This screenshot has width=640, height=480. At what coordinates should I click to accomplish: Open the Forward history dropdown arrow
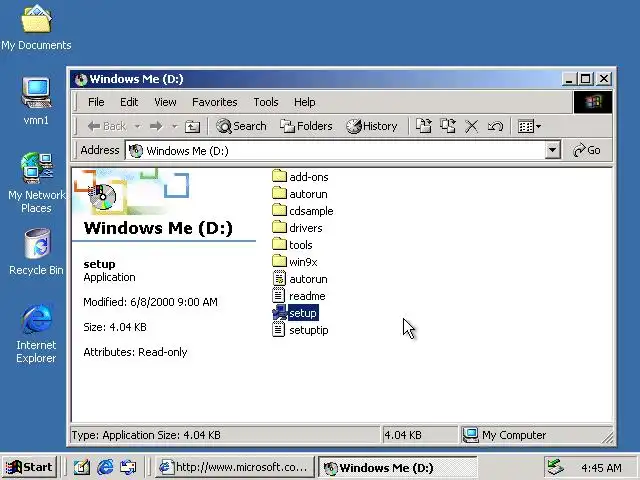pos(175,126)
